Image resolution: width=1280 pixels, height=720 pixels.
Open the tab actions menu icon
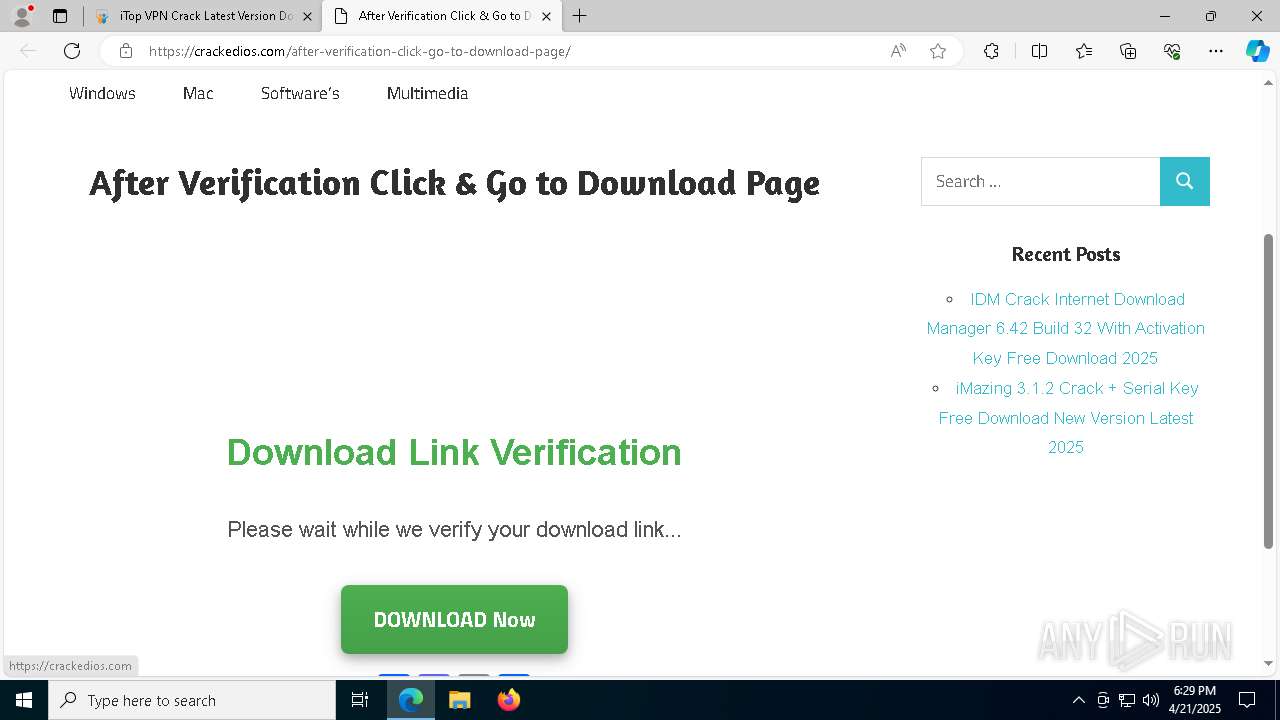click(x=60, y=16)
